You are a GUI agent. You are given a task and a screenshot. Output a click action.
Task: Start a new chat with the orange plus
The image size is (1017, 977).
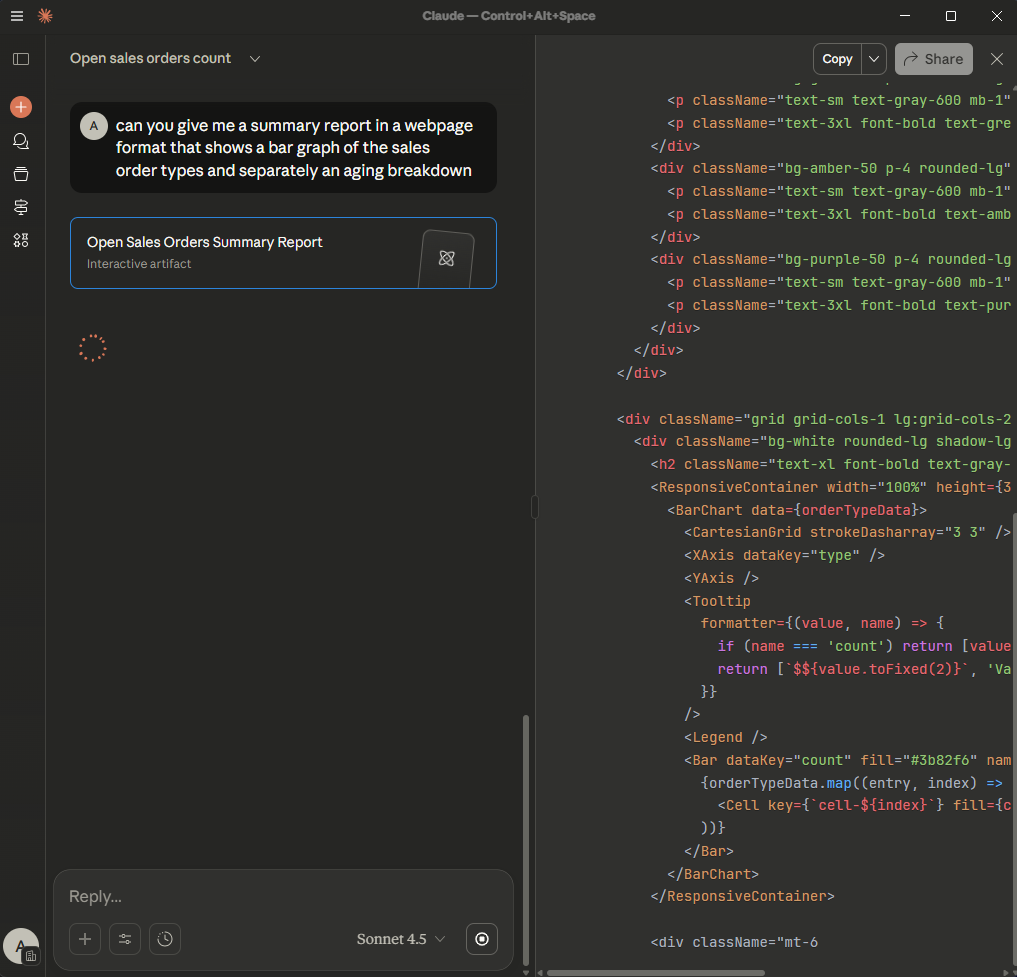click(21, 107)
